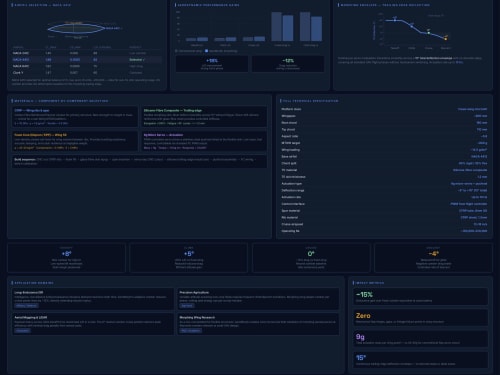500x375 pixels.
Task: Open the yellow-titled foam wing fill material card
Action: click(75, 141)
